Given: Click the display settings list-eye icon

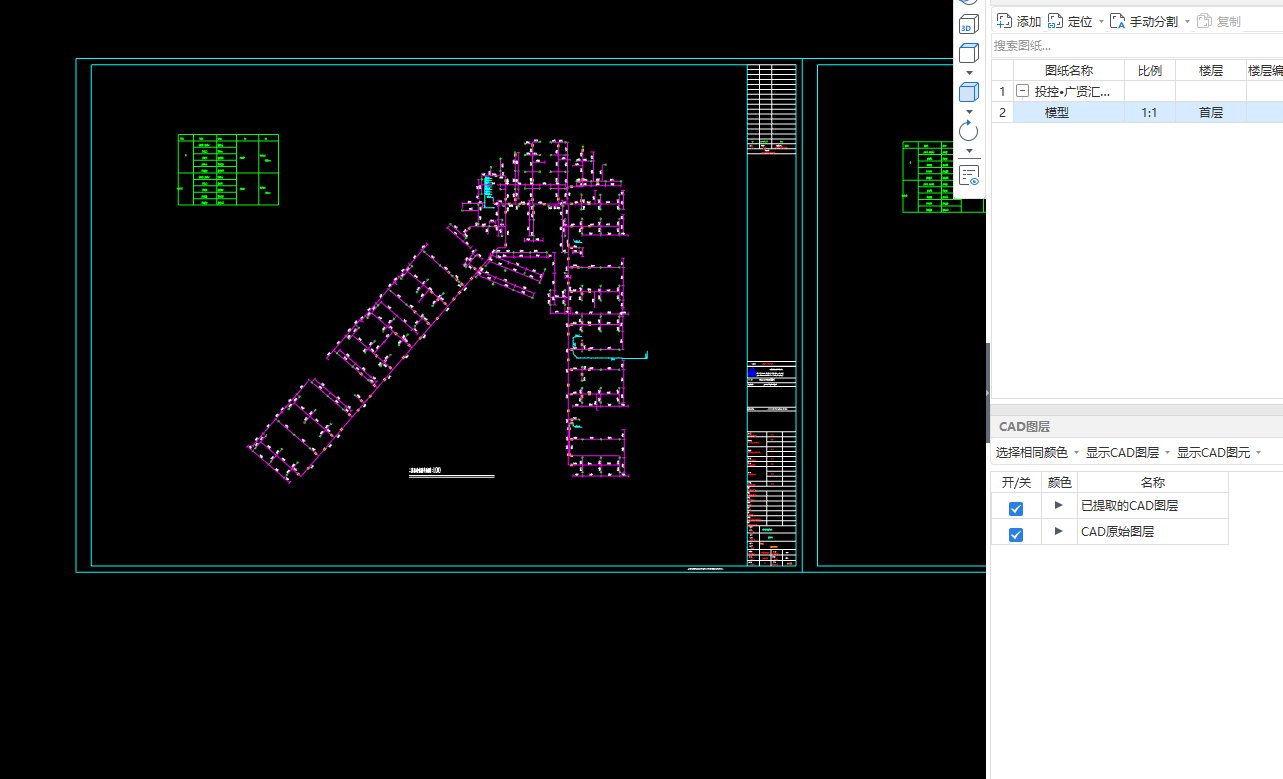Looking at the screenshot, I should 969,175.
